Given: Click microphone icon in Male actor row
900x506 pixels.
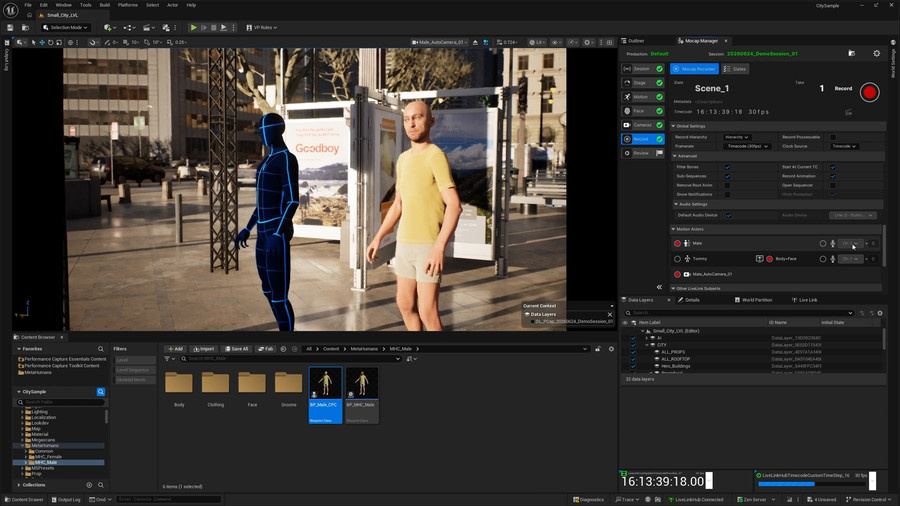Looking at the screenshot, I should tap(833, 243).
